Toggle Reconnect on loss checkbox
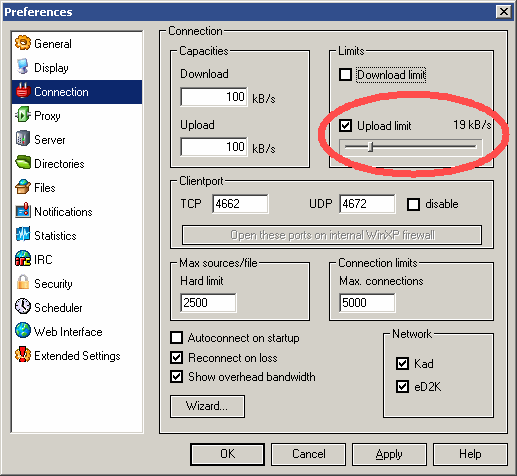The width and height of the screenshot is (517, 476). 176,357
